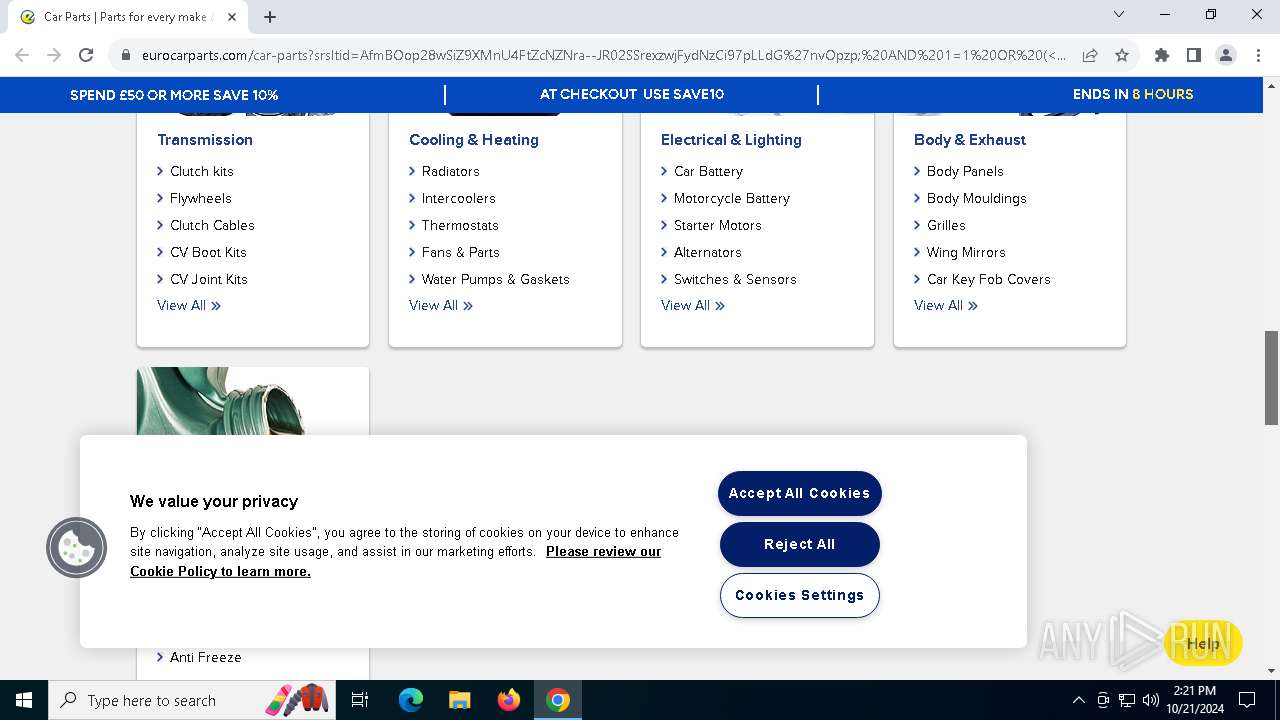Viewport: 1280px width, 720px height.
Task: Open File Explorer from taskbar
Action: (459, 700)
